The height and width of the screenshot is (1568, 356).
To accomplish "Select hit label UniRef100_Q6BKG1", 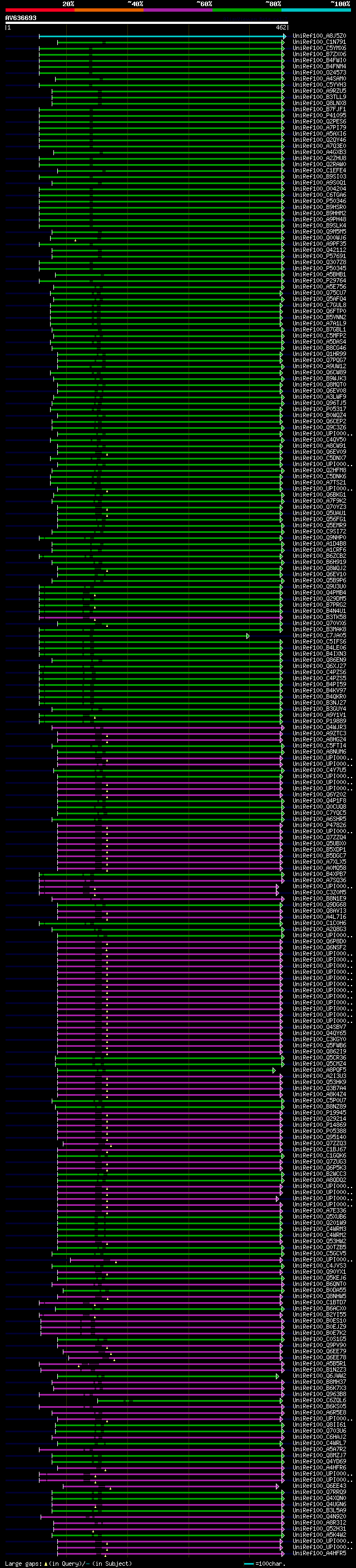I will (319, 495).
